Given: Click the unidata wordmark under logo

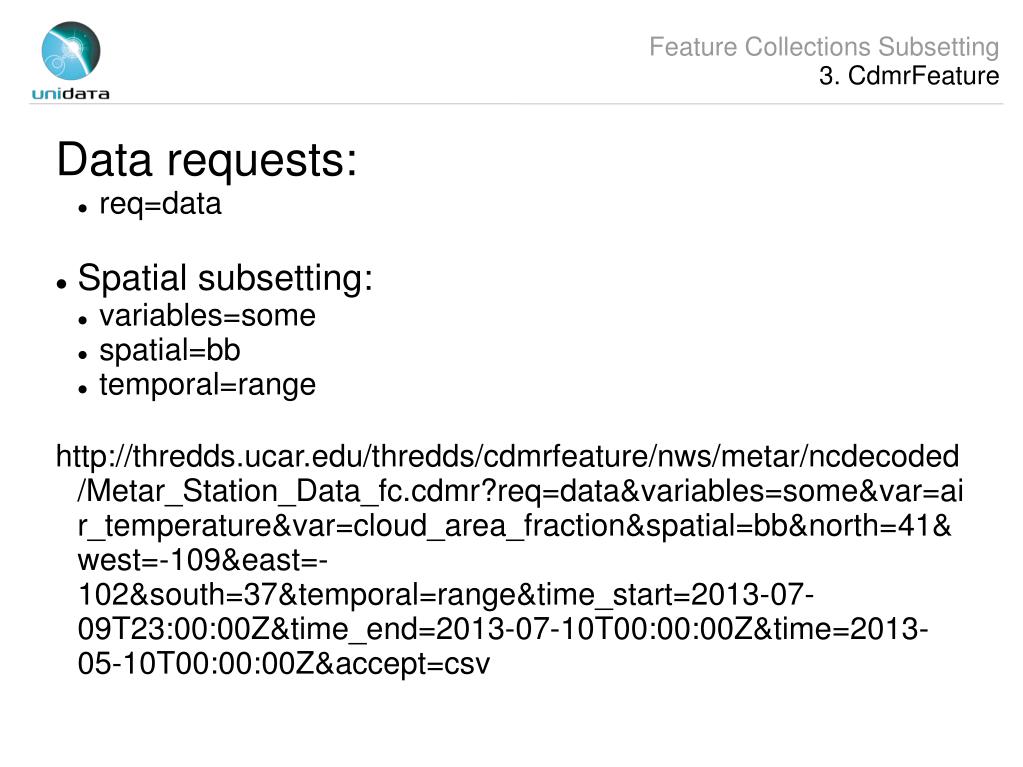Looking at the screenshot, I should point(70,94).
